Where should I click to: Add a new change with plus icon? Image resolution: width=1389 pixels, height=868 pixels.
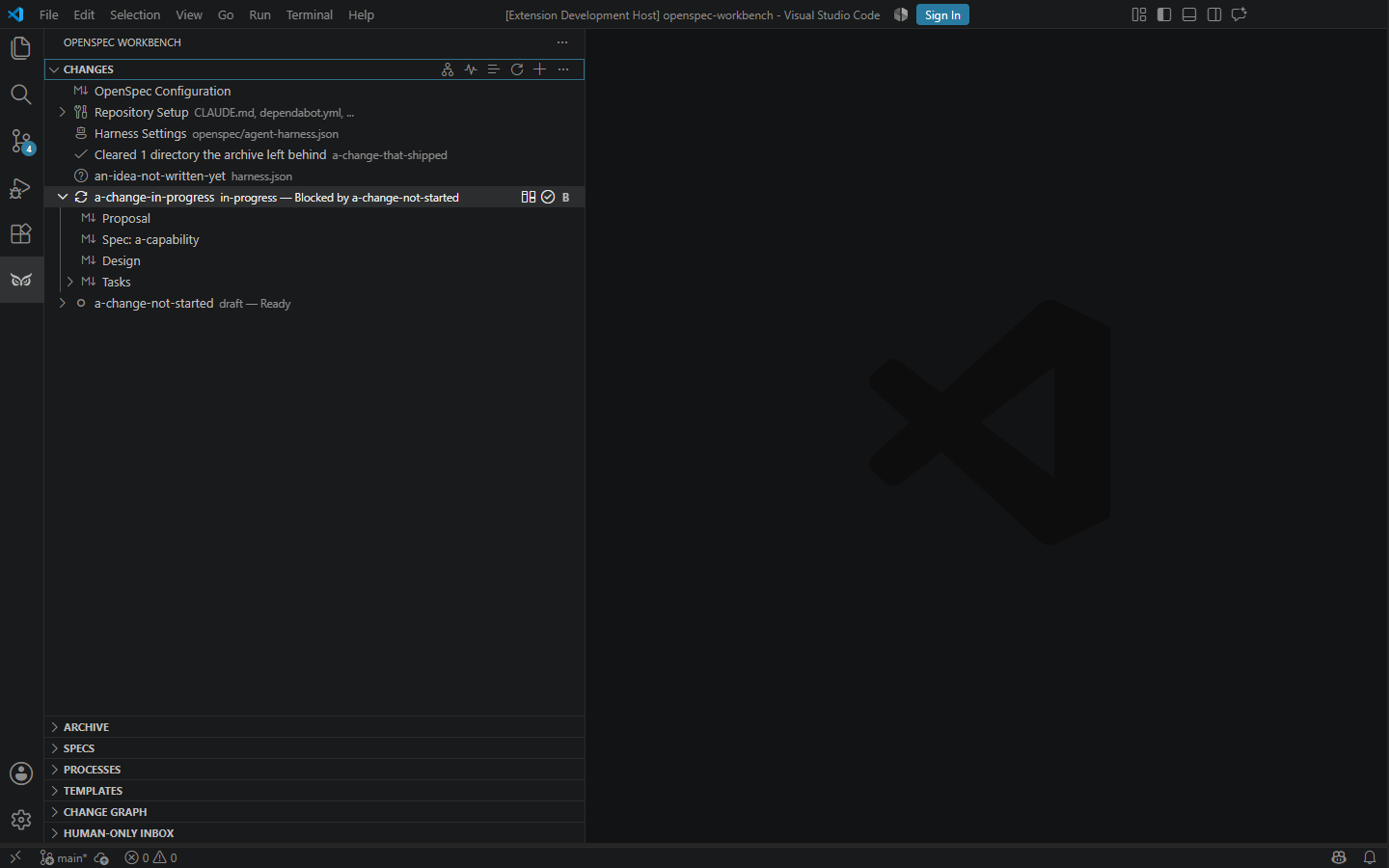(x=540, y=69)
